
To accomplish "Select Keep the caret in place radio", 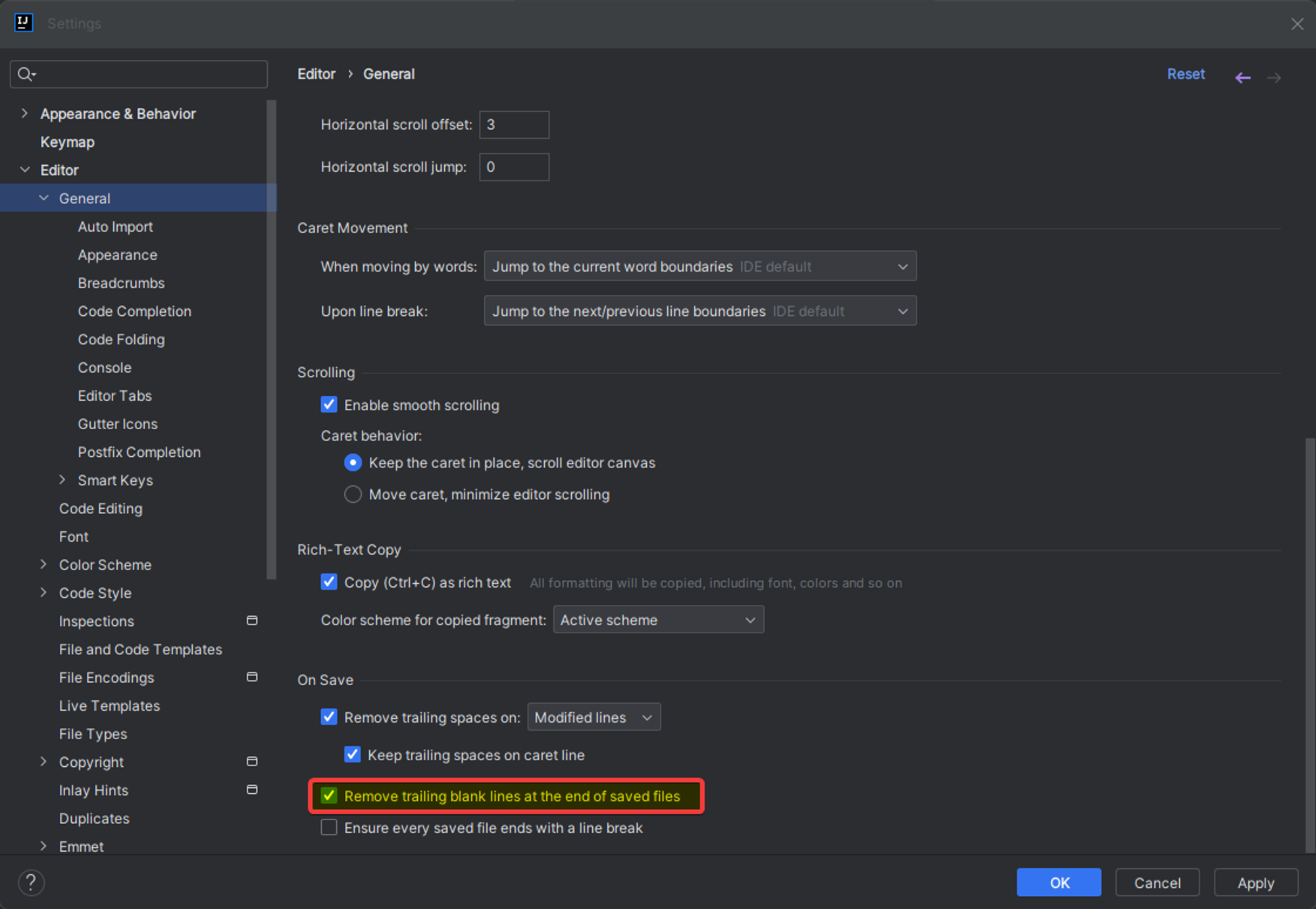I will (x=353, y=463).
